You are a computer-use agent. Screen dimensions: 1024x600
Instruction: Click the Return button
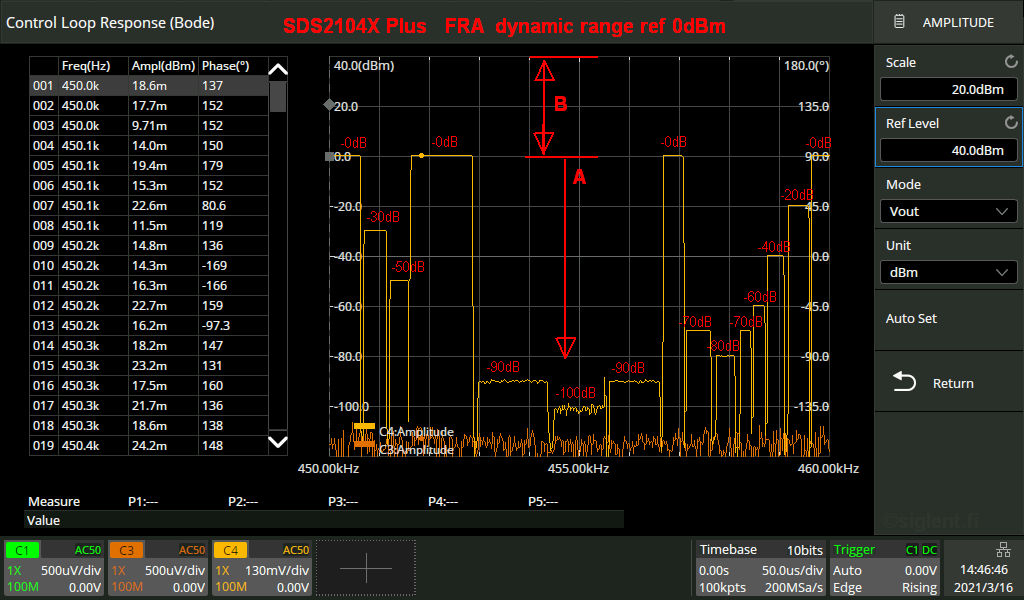point(948,383)
